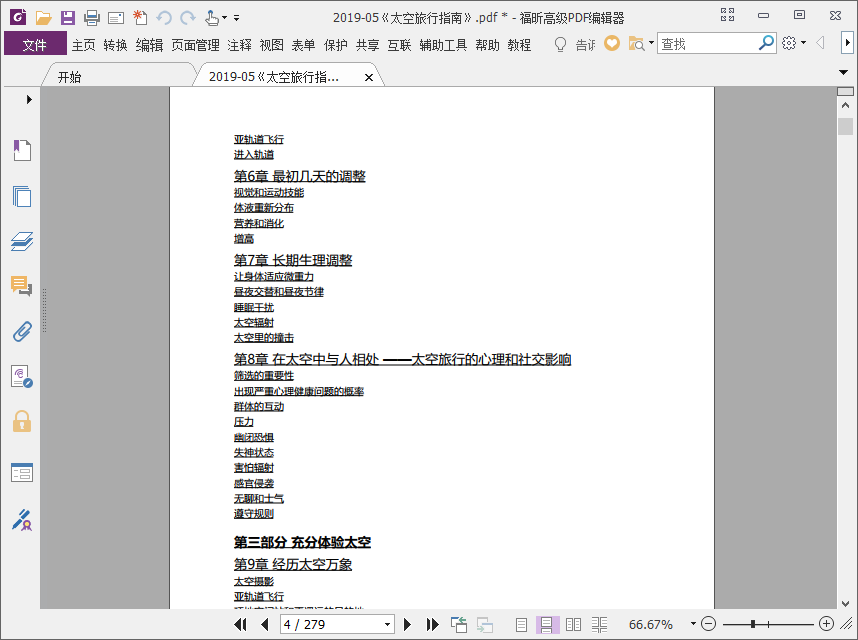Open the page number dropdown arrow
Screen dimensions: 858x640
point(387,624)
